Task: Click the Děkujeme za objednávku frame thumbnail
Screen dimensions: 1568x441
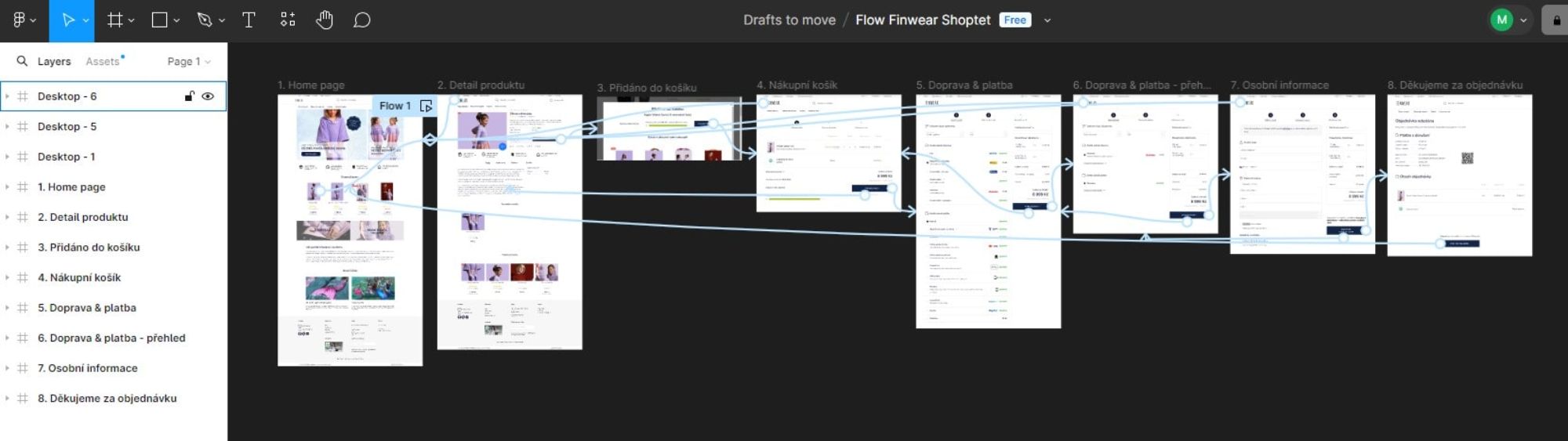Action: click(1460, 175)
